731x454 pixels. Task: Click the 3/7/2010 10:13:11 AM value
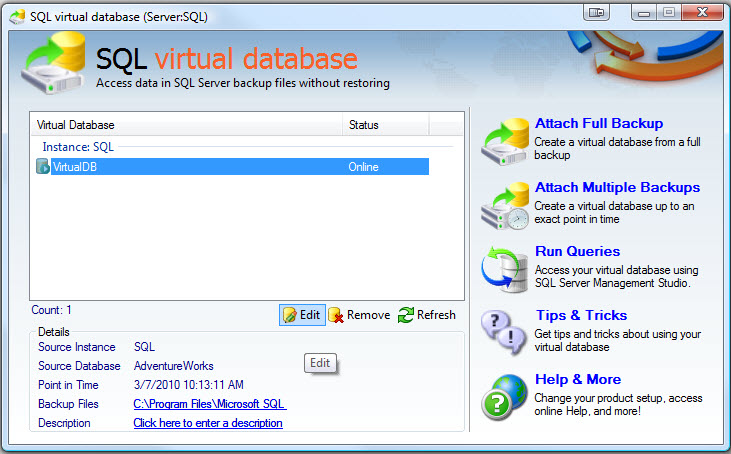click(189, 385)
